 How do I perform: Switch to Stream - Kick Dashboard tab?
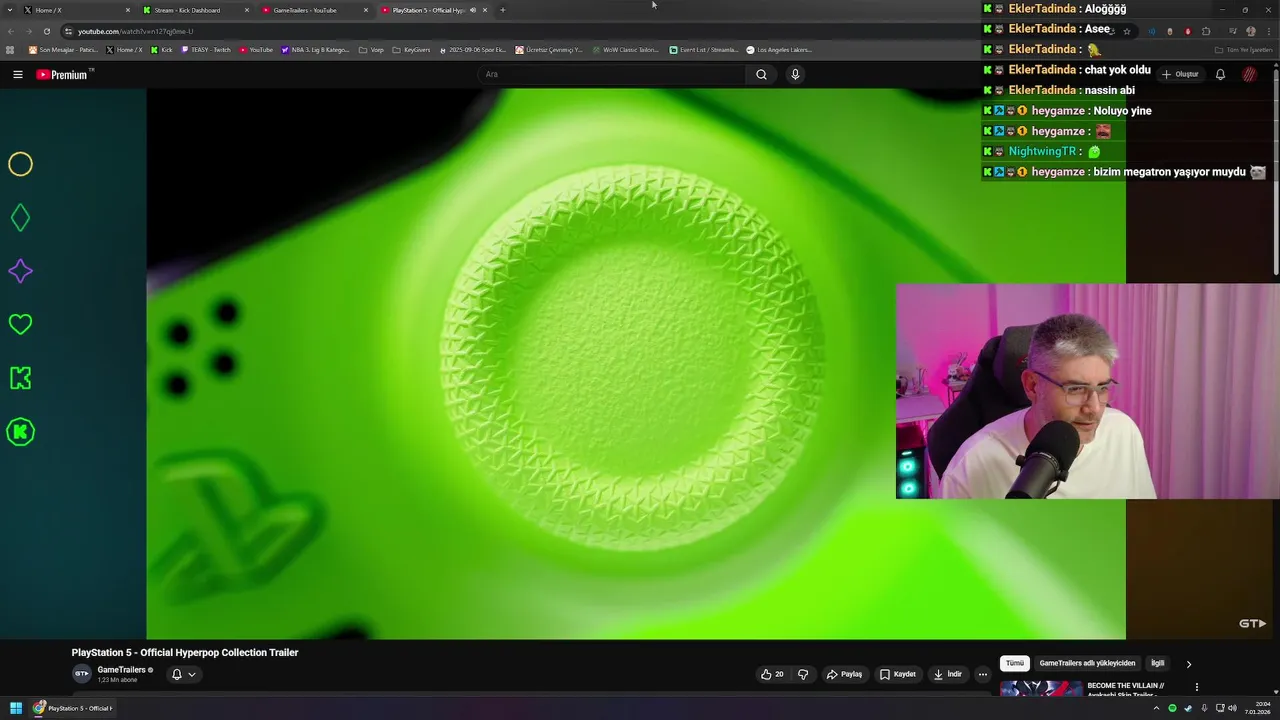[195, 10]
